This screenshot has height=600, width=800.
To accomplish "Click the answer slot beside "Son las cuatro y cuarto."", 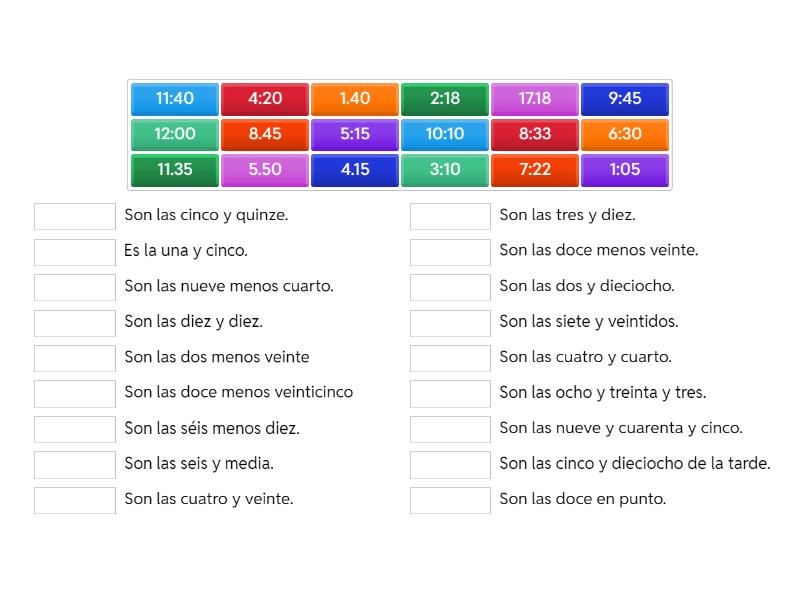I will pyautogui.click(x=449, y=357).
